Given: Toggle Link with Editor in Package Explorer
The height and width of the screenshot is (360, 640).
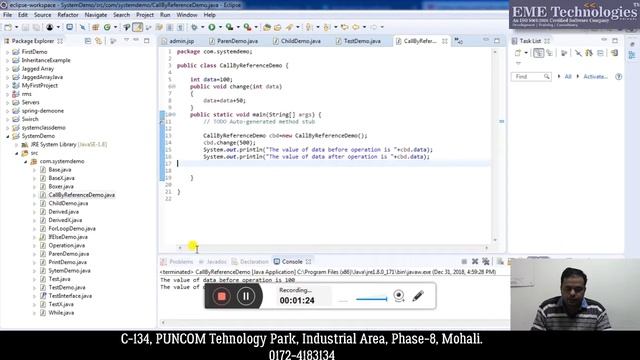Looking at the screenshot, I should [x=98, y=41].
